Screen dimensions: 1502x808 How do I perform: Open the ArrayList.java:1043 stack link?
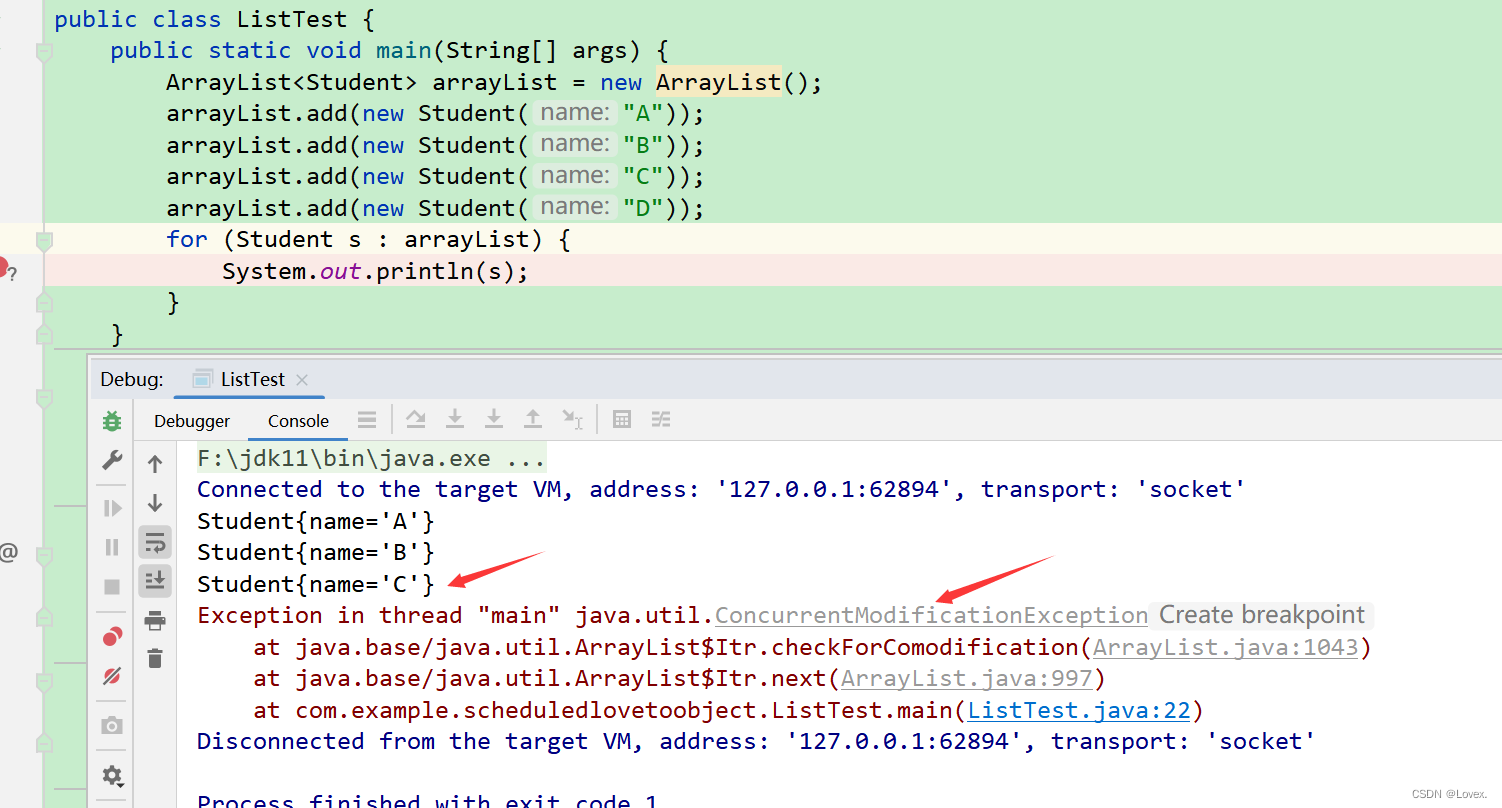(1225, 647)
